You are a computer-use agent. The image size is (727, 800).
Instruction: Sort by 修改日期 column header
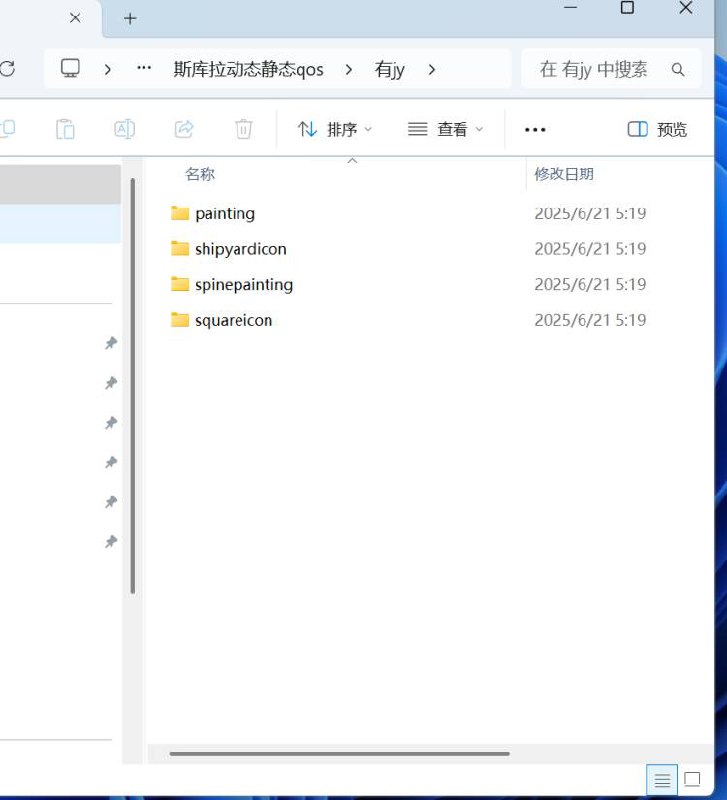point(564,174)
